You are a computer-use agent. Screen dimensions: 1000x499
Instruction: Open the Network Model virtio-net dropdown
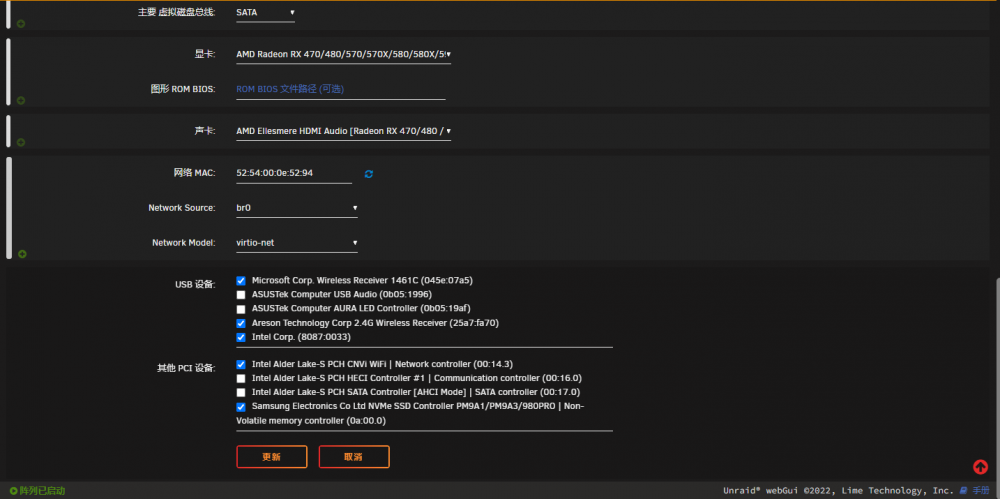(x=297, y=242)
